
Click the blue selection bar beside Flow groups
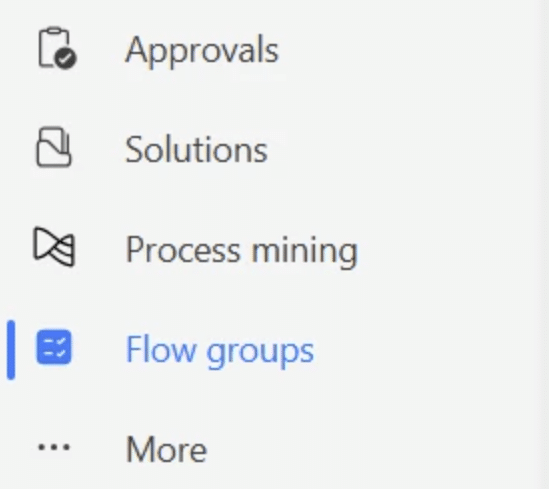[11, 350]
